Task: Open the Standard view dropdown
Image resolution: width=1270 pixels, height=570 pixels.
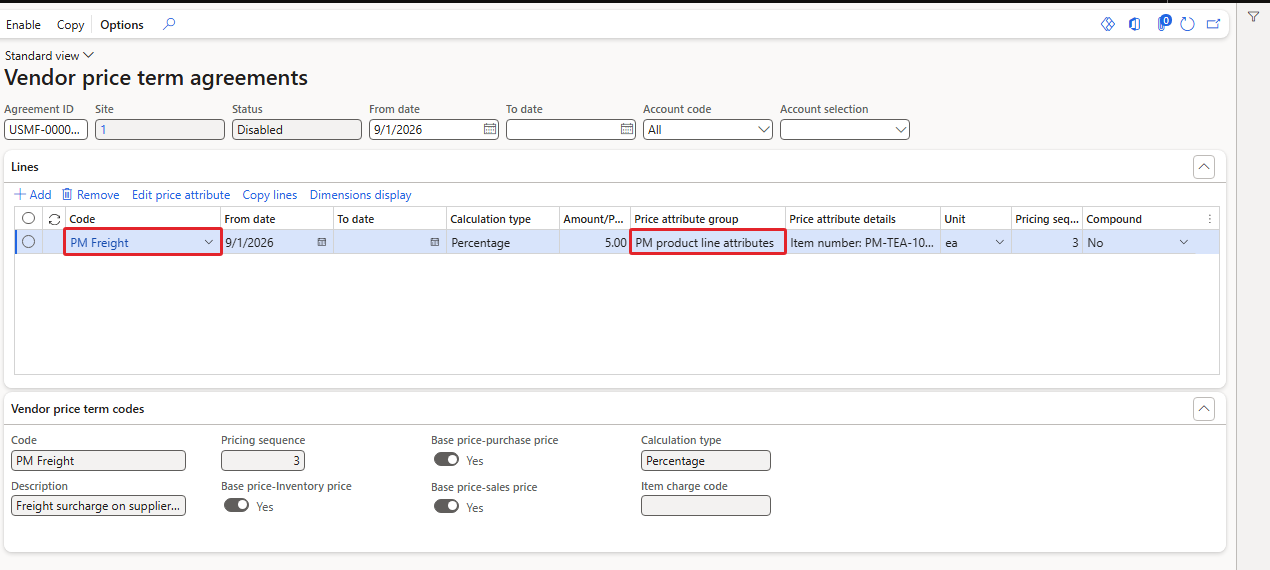Action: 49,56
